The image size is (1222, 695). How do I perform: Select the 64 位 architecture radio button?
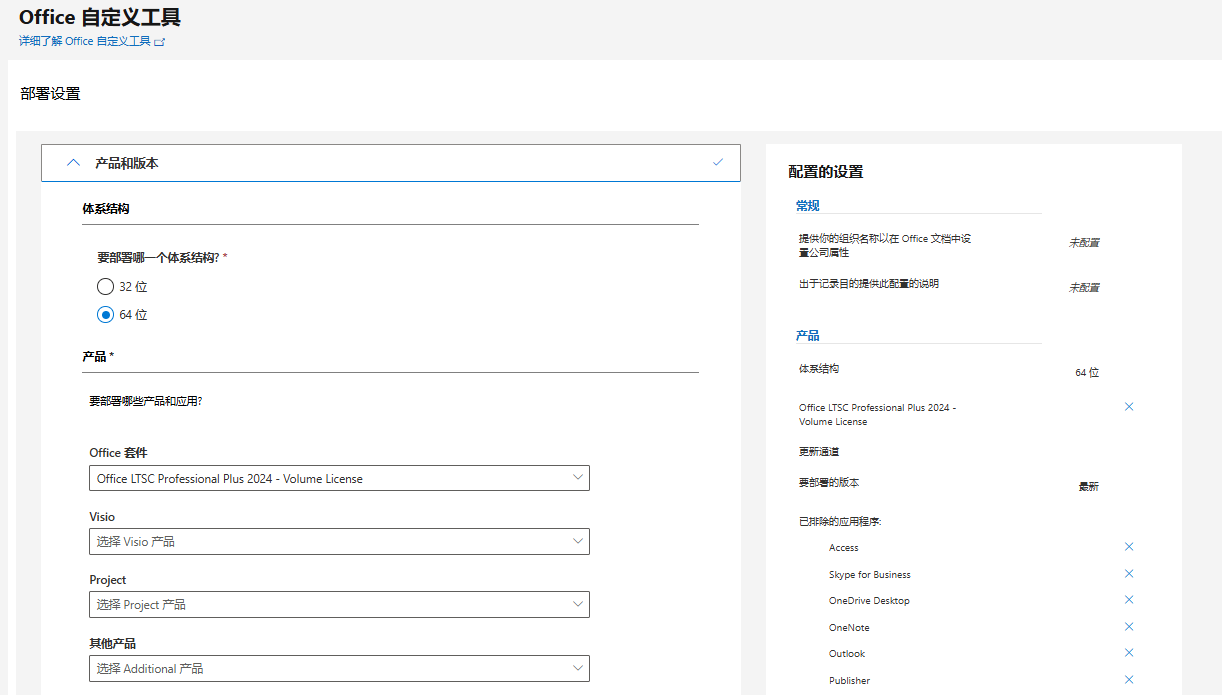[x=105, y=314]
